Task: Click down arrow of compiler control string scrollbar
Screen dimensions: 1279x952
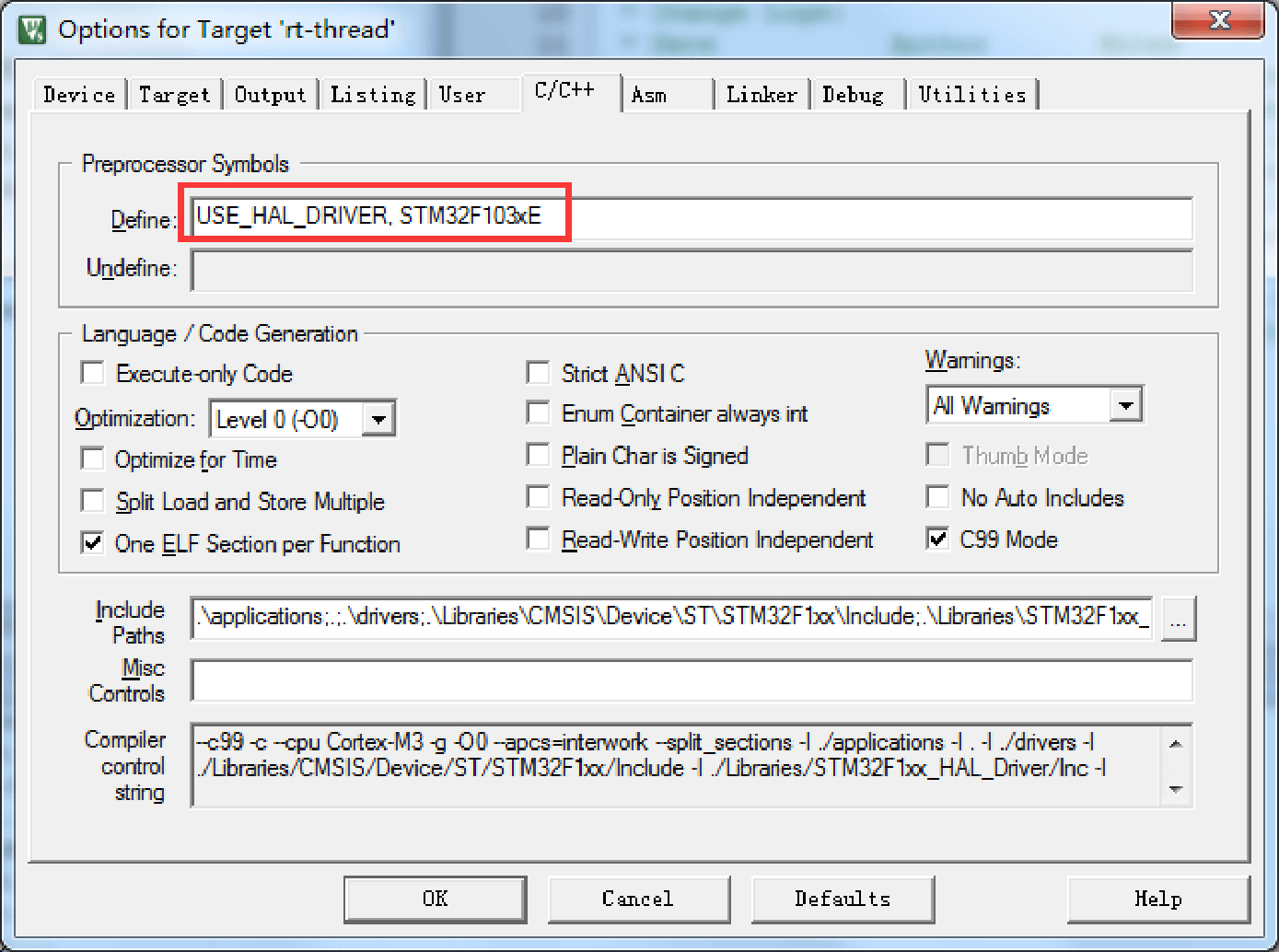Action: point(1176,790)
